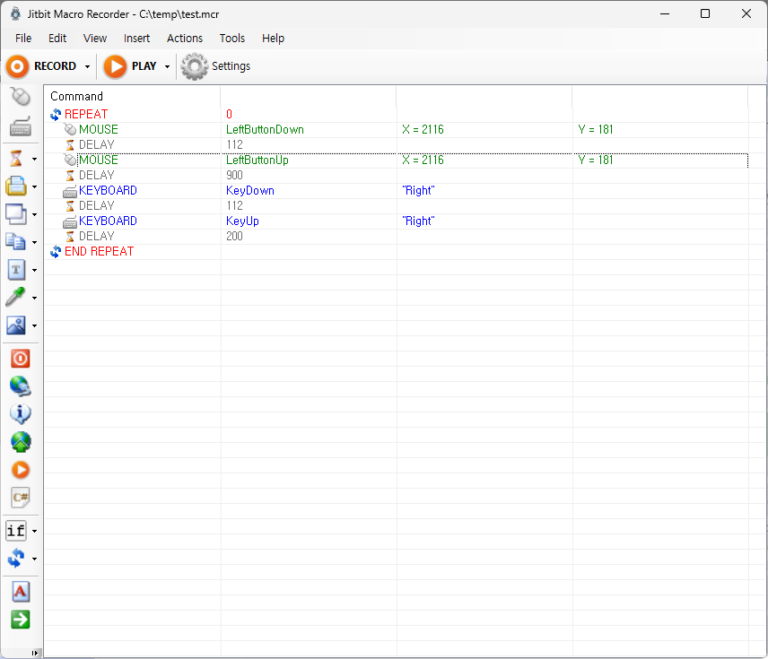This screenshot has height=659, width=768.
Task: Click the "Right" value in KeyDown row
Action: [x=418, y=191]
